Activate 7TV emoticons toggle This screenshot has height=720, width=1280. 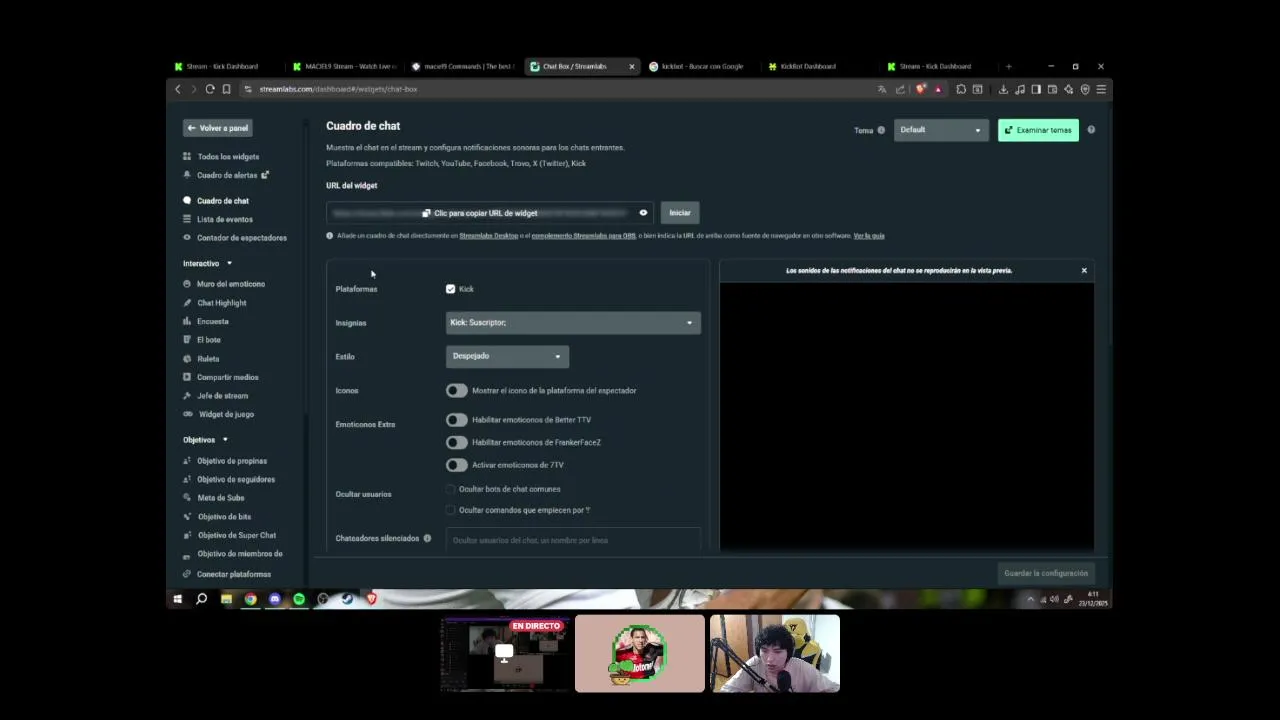point(456,465)
